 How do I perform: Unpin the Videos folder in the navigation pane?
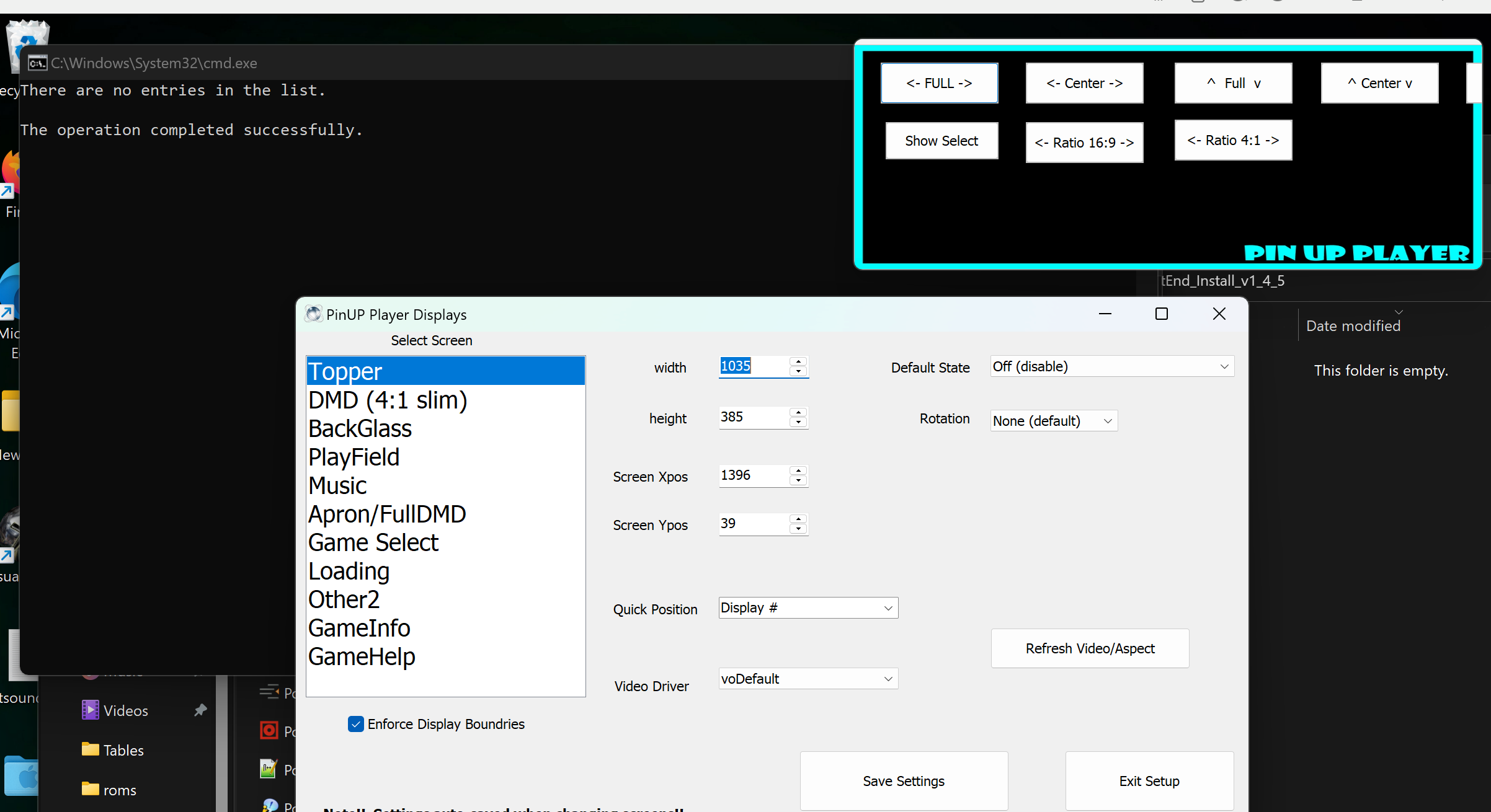200,710
